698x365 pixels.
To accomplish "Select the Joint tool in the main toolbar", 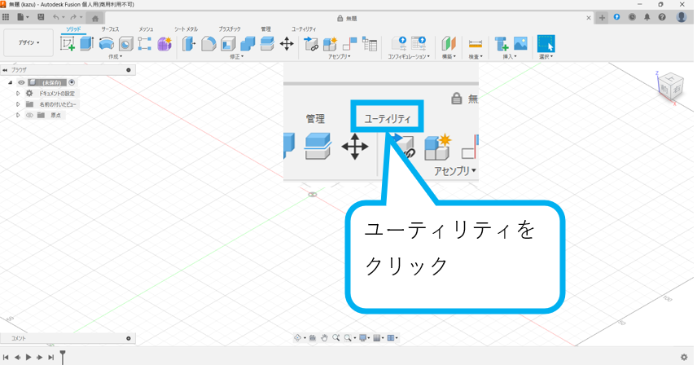I will pyautogui.click(x=350, y=44).
